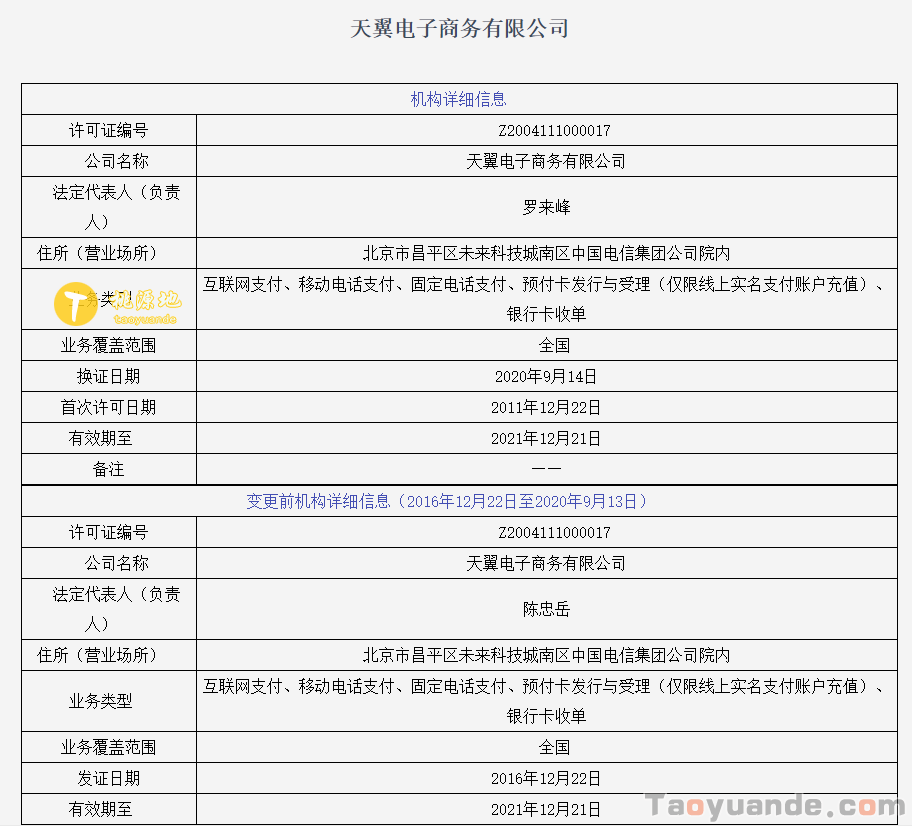Click the legal representative name 罗来峰
The image size is (912, 826).
(546, 207)
